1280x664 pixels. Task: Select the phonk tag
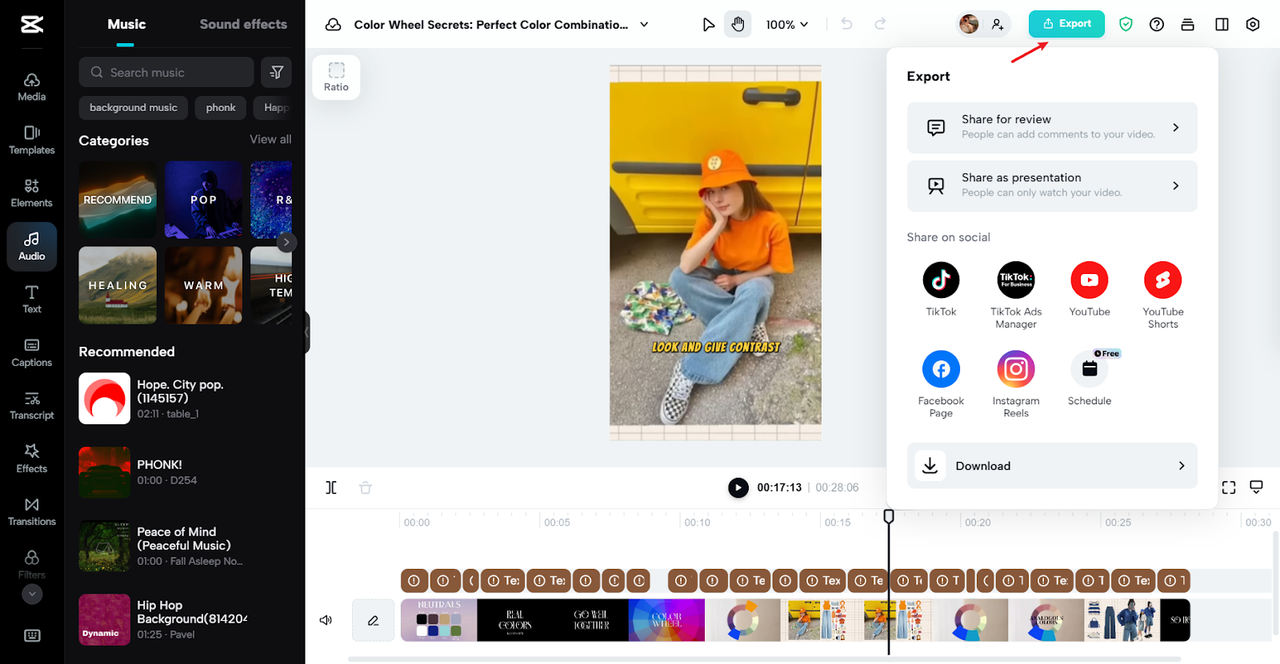tap(221, 108)
